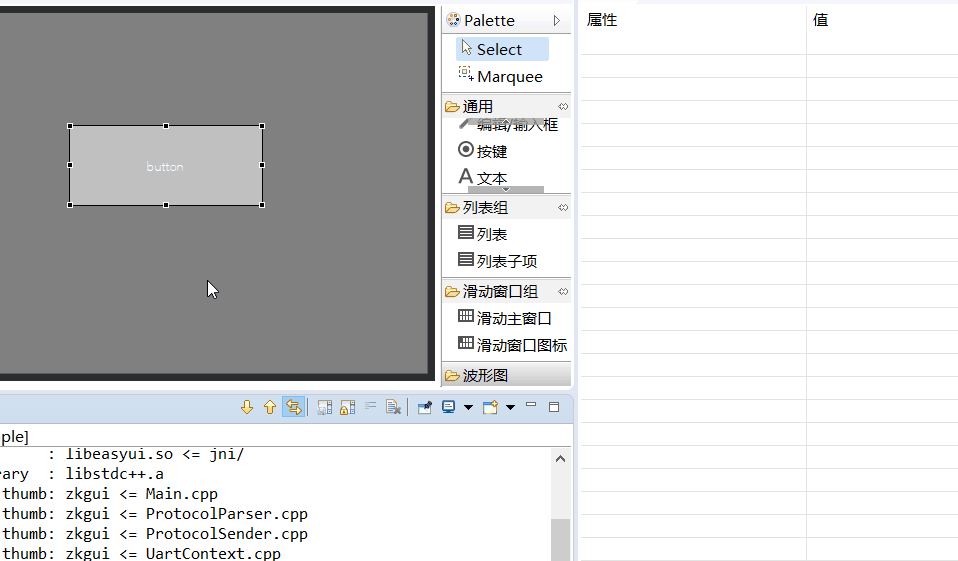Toggle the console scroll lock icon

(348, 408)
